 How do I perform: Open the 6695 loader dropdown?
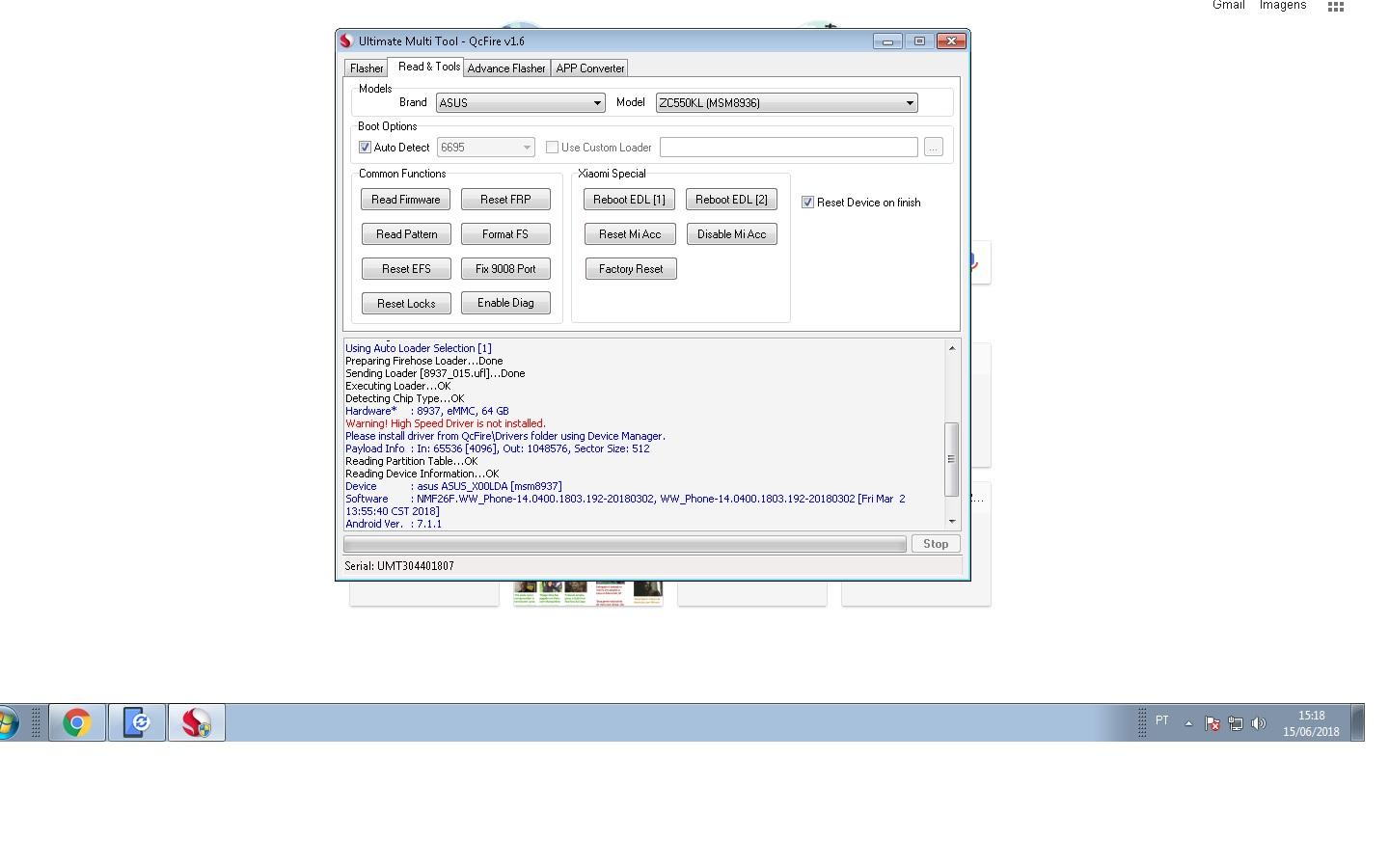(485, 148)
